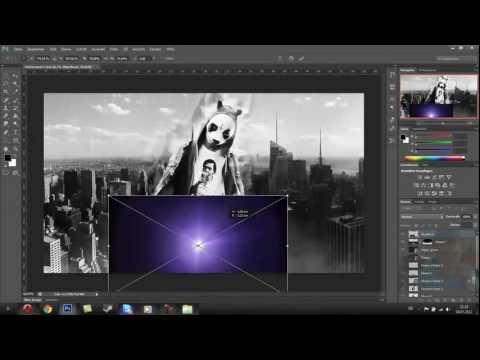Open the layer opacity value field
Image resolution: width=480 pixels, height=360 pixels.
(467, 217)
